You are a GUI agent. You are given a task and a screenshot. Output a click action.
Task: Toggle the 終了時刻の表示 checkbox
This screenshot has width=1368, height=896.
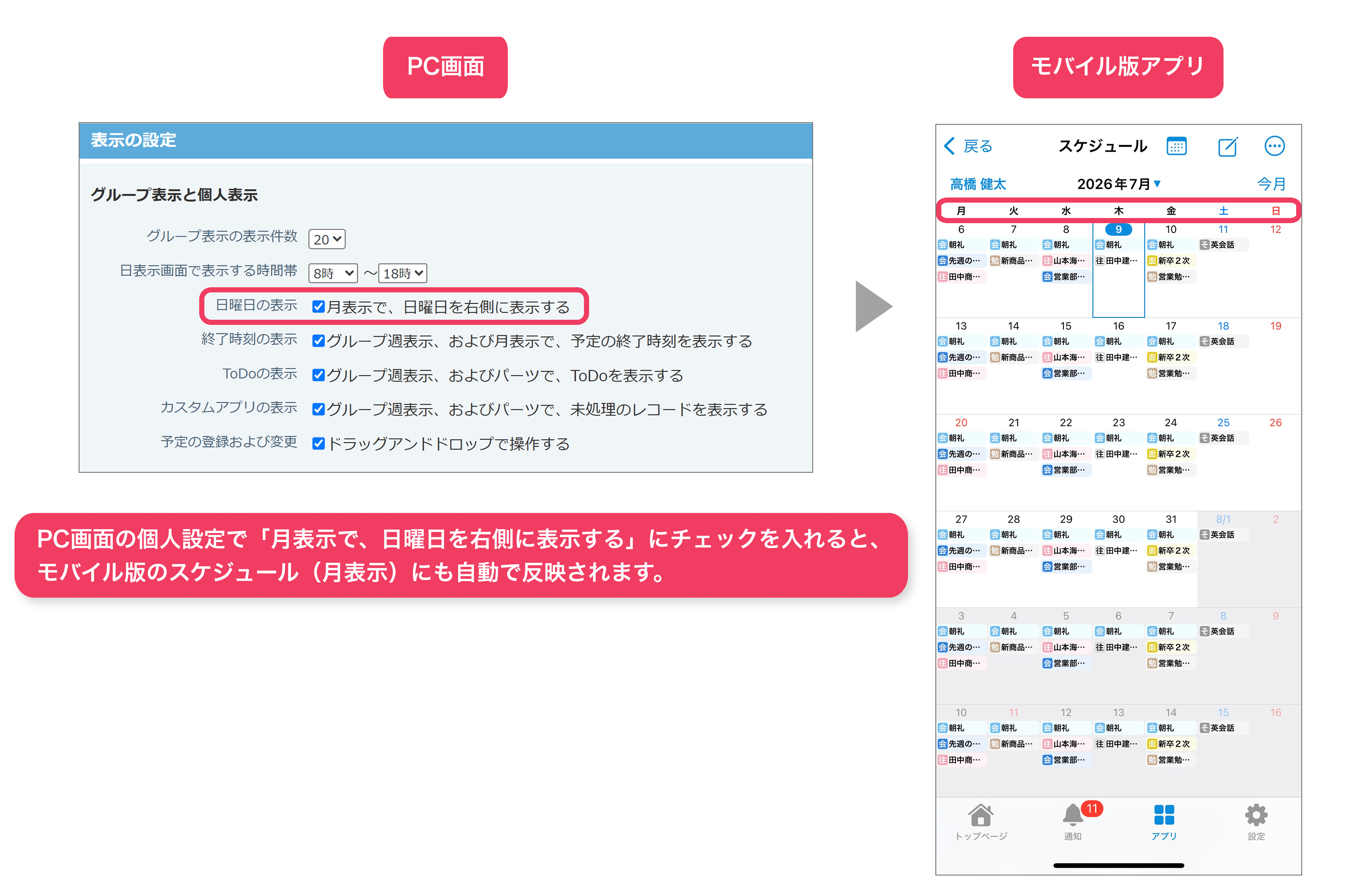(x=318, y=341)
